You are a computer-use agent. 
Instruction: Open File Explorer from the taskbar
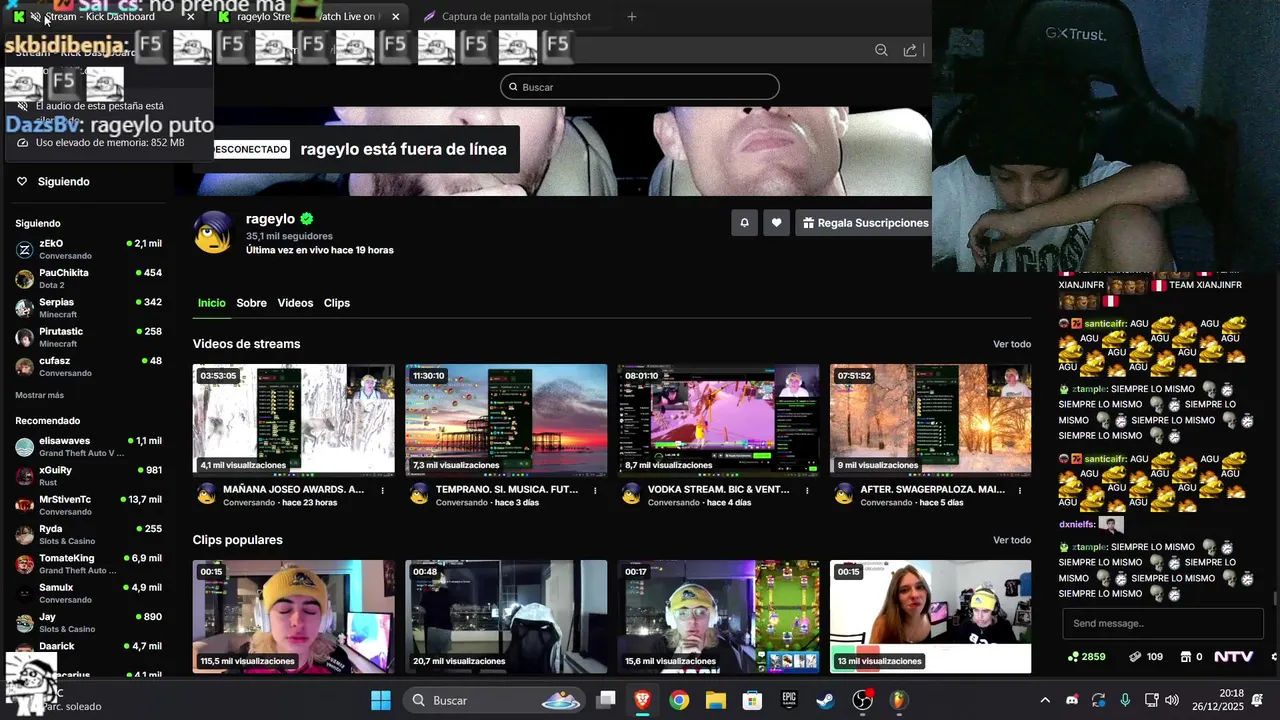coord(716,700)
